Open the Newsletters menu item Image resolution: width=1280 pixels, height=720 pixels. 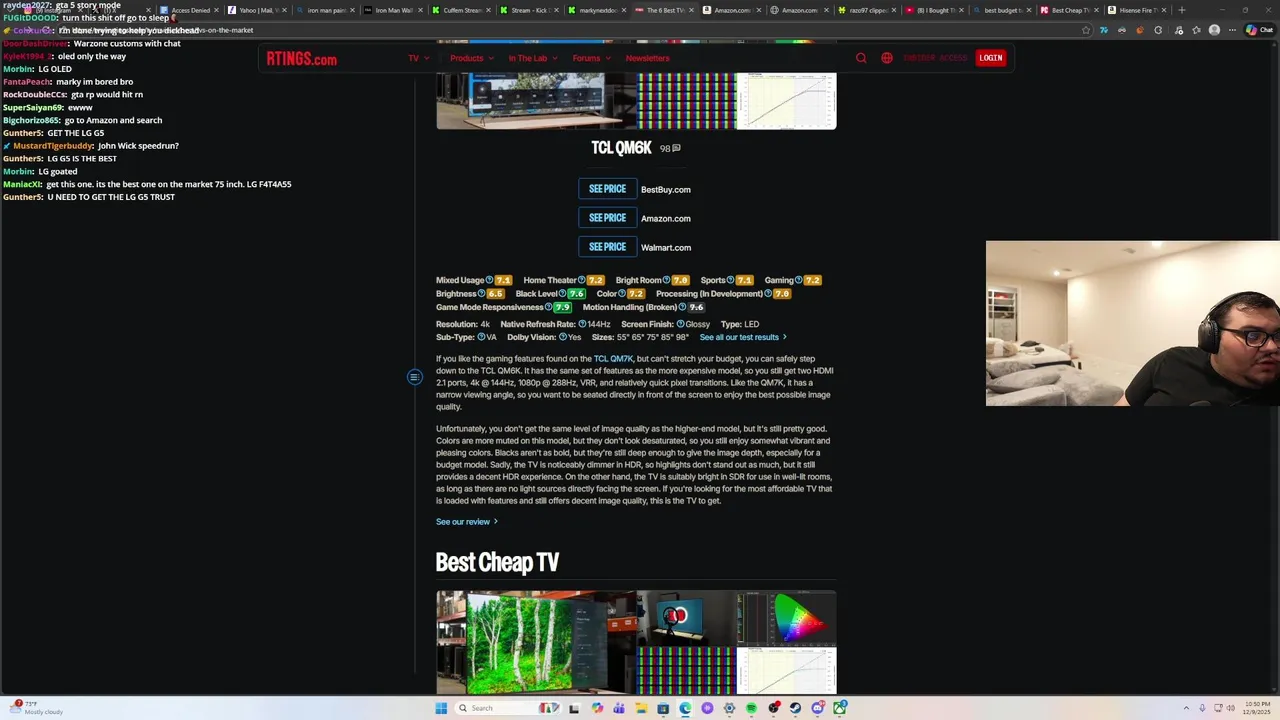coord(648,58)
